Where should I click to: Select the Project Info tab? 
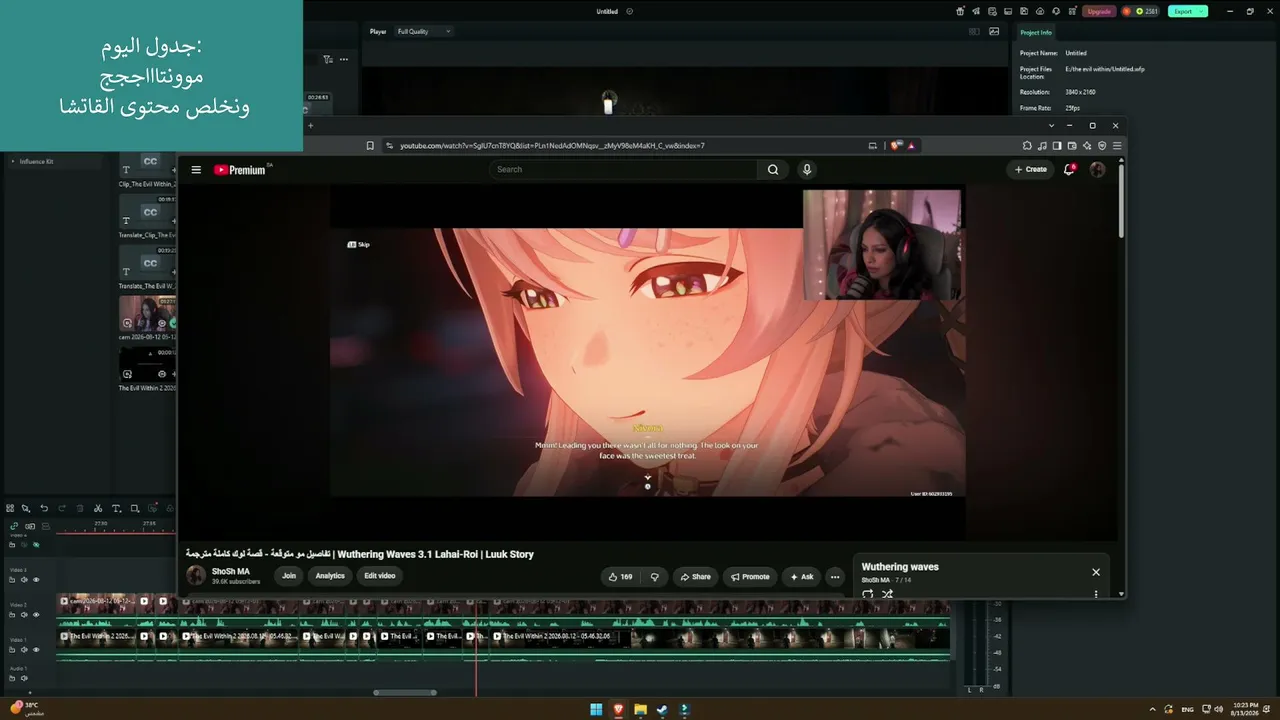tap(1036, 33)
